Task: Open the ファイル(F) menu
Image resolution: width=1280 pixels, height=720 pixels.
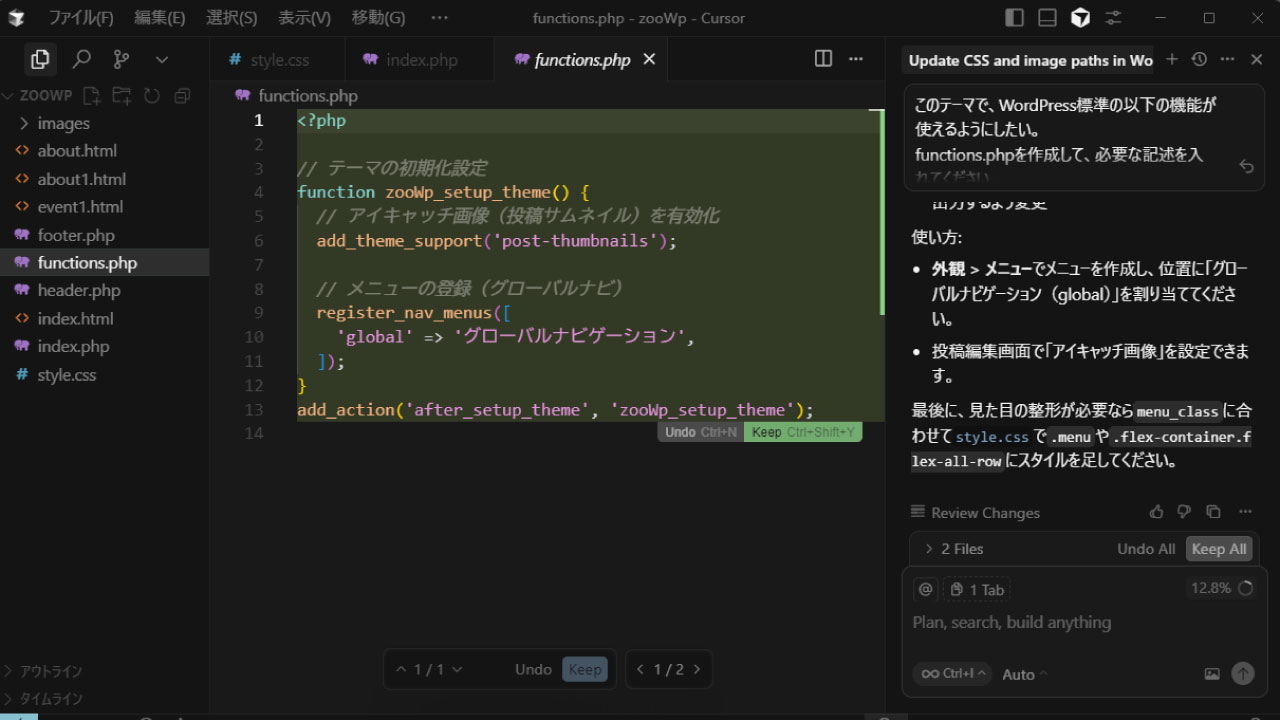Action: (x=81, y=18)
